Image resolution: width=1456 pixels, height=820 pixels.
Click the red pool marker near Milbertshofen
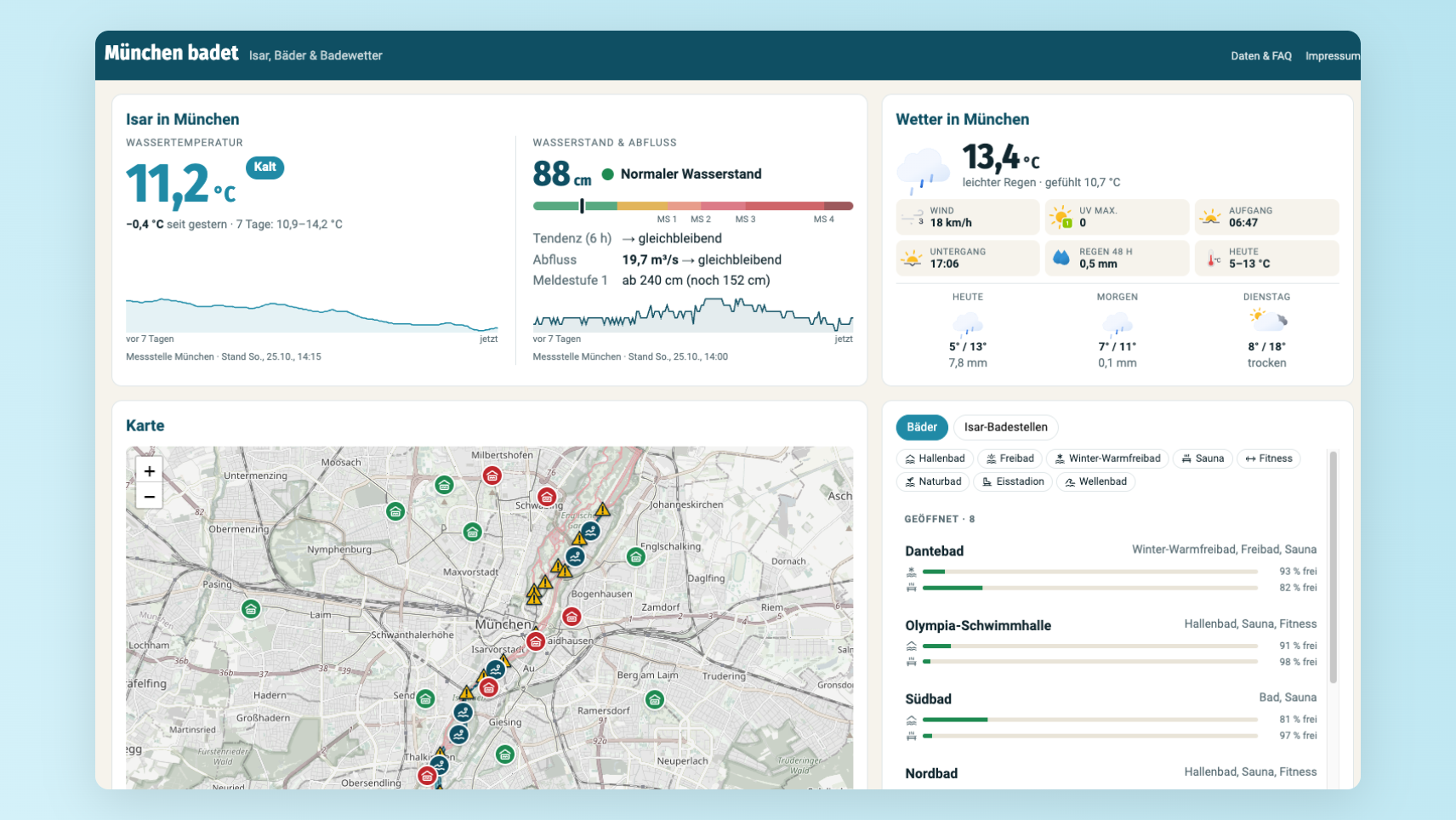click(492, 475)
